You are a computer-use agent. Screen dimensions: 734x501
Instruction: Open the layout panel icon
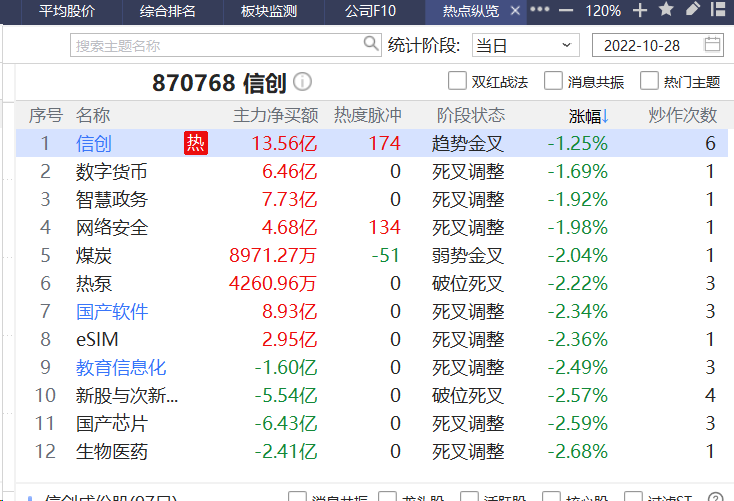click(x=719, y=11)
